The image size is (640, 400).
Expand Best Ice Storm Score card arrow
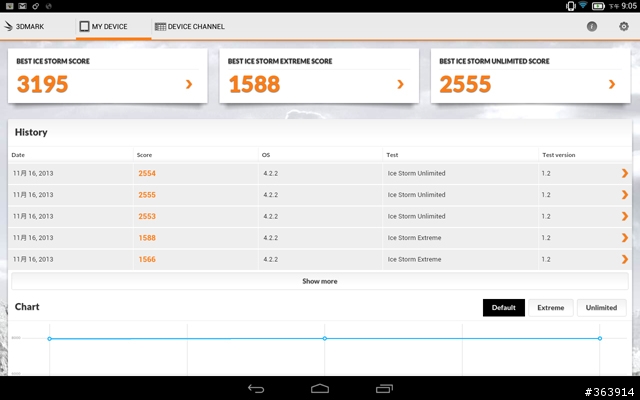[x=189, y=84]
